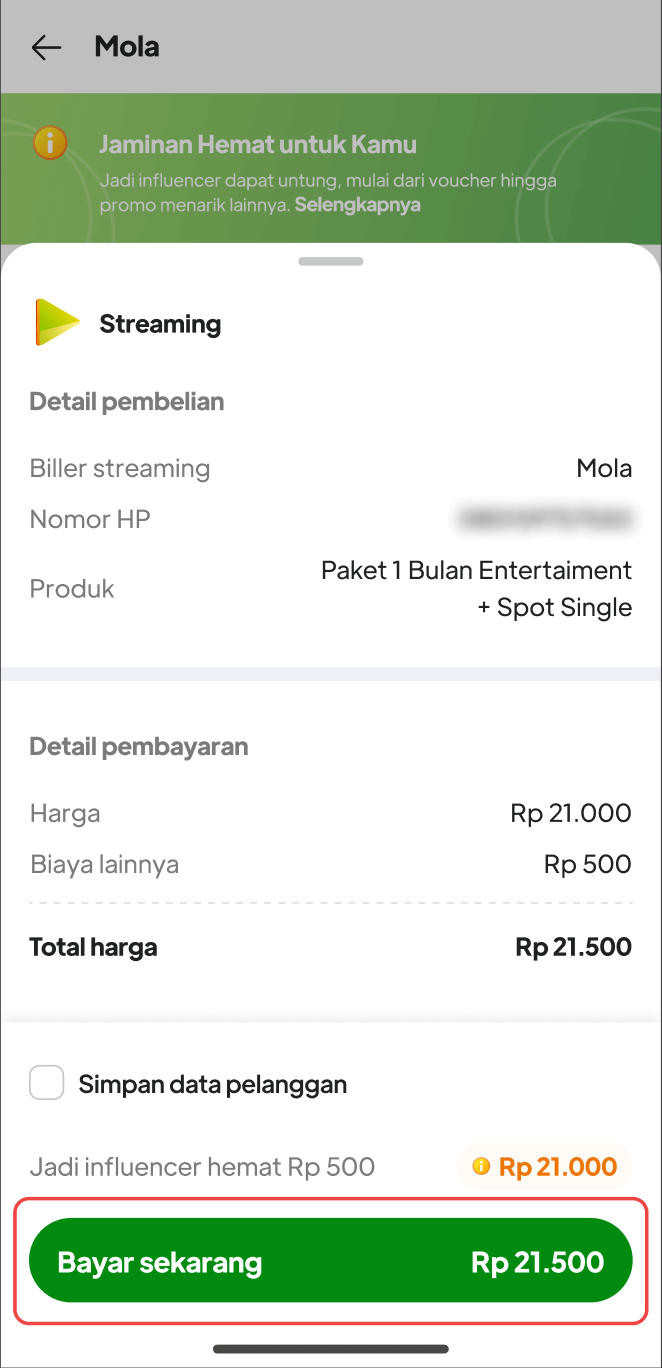662x1368 pixels.
Task: Tap the Jaminan Hemat untuk Kamu heading
Action: coord(257,144)
